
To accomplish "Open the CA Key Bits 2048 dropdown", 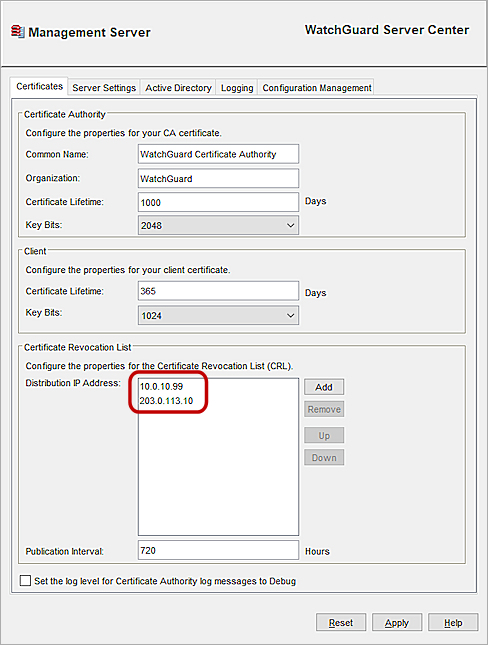I will (x=218, y=225).
